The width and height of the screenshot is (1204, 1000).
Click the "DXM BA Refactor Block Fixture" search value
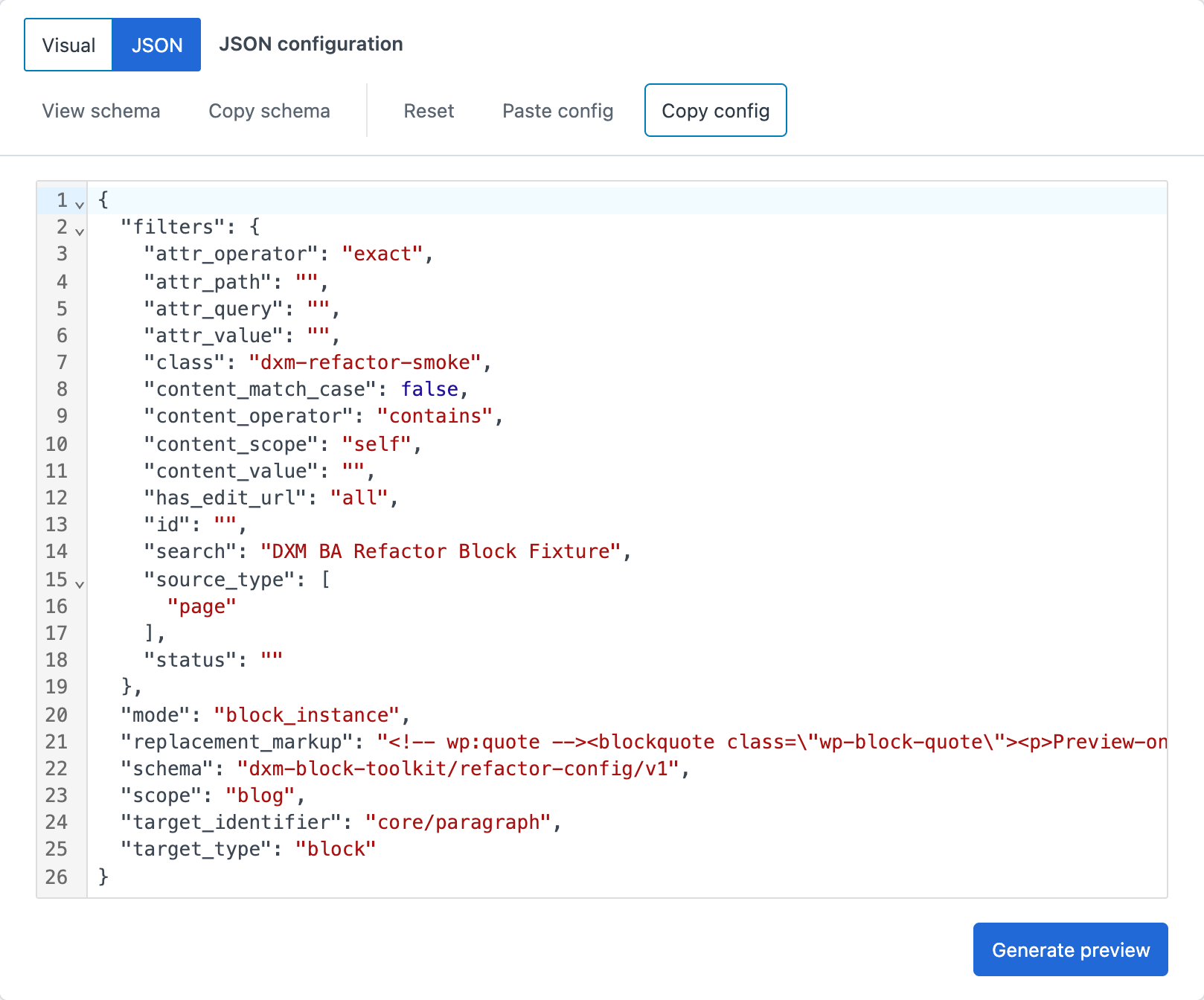pyautogui.click(x=441, y=551)
